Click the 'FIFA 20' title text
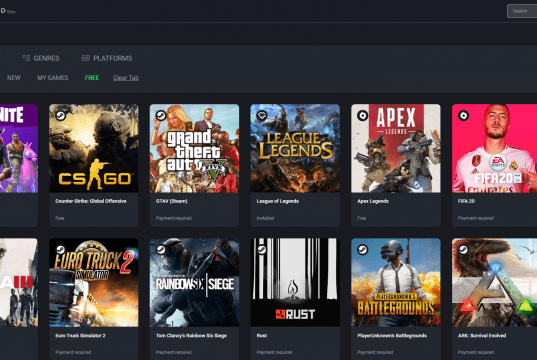The height and width of the screenshot is (360, 537). (466, 201)
